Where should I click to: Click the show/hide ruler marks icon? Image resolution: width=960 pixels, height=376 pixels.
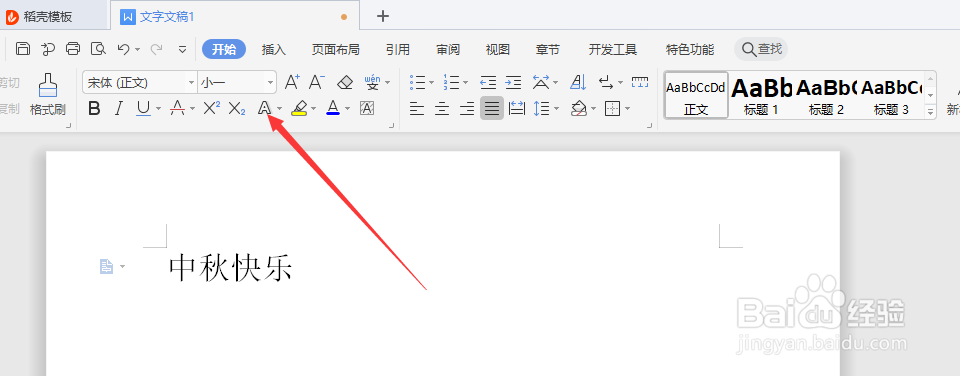point(640,82)
